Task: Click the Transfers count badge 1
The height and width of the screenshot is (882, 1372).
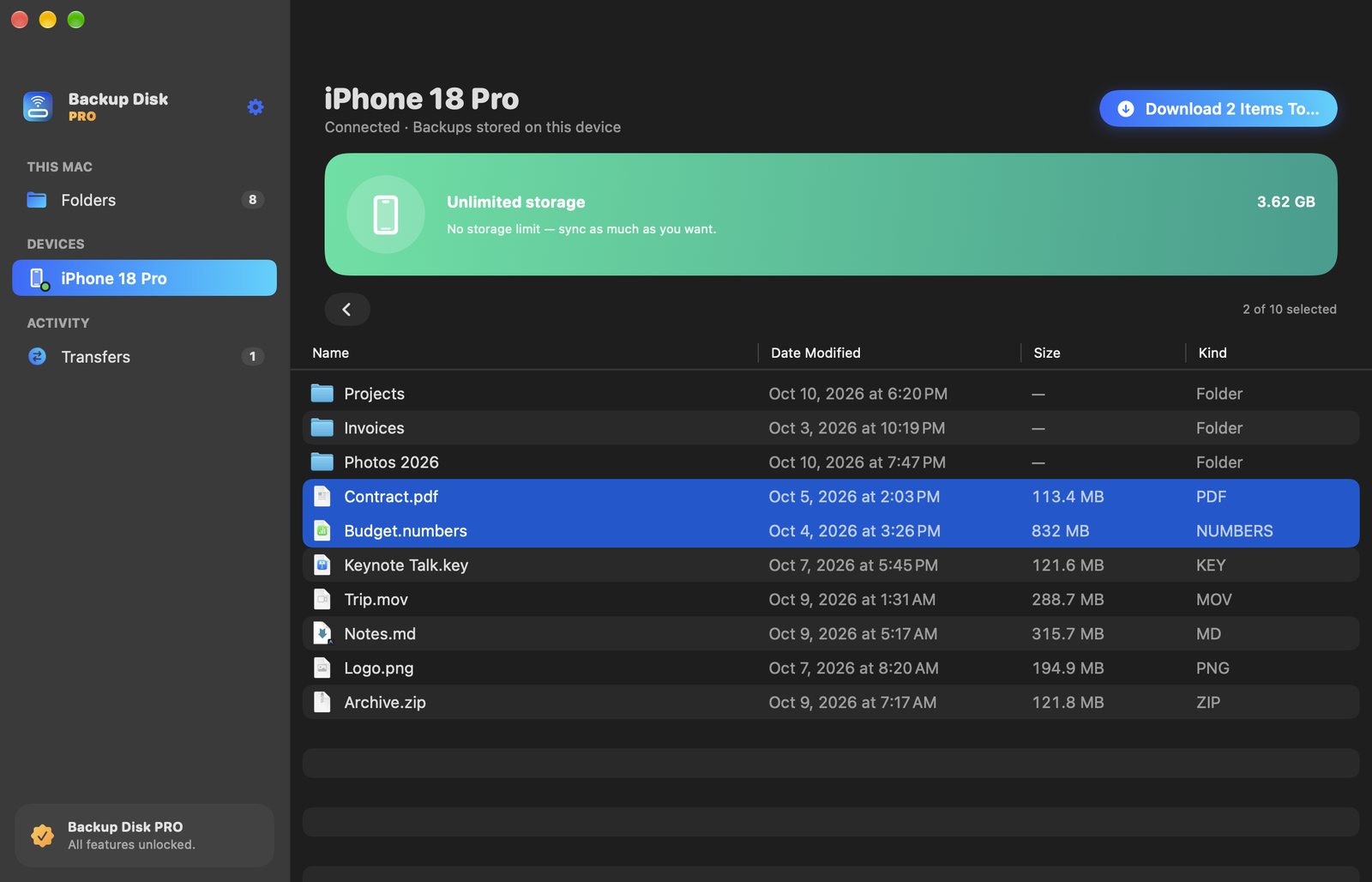Action: pyautogui.click(x=252, y=357)
